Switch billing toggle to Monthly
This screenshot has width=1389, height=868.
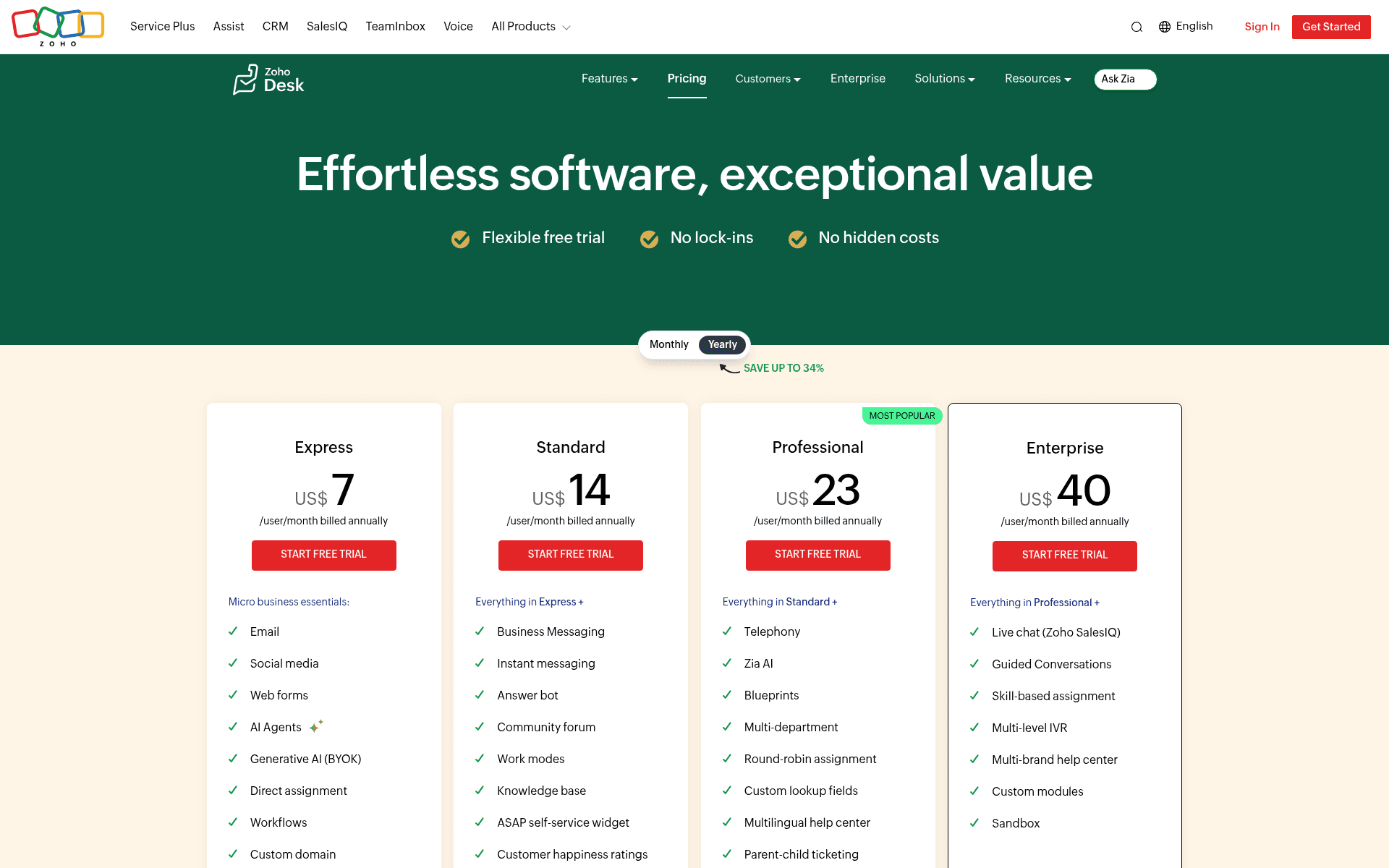[668, 344]
